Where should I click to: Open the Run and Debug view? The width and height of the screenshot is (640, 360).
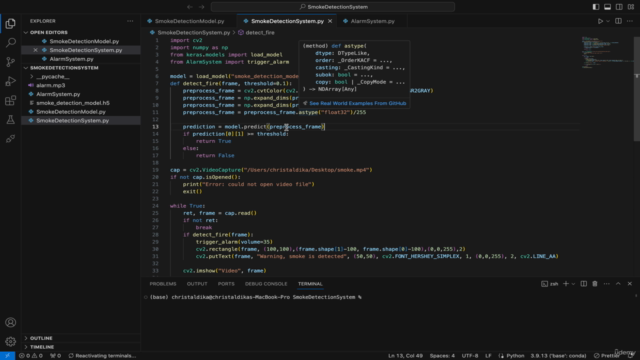coord(11,81)
